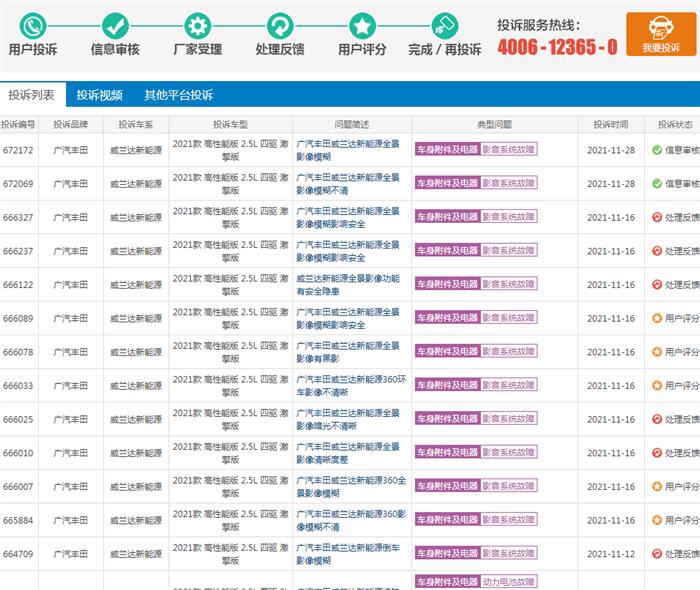Viewport: 700px width, 590px height.
Task: Click orange 用户评分 icon in row 666007
Action: coord(657,486)
